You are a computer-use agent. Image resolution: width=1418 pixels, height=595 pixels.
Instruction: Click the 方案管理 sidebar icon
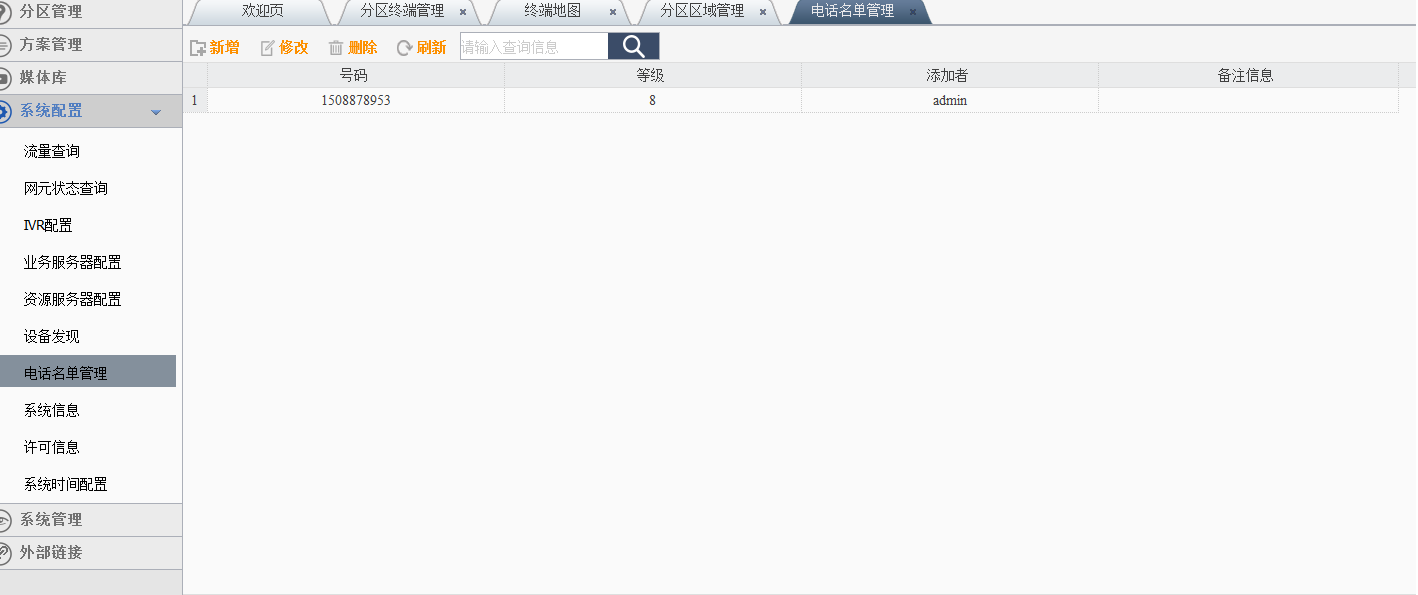point(5,45)
